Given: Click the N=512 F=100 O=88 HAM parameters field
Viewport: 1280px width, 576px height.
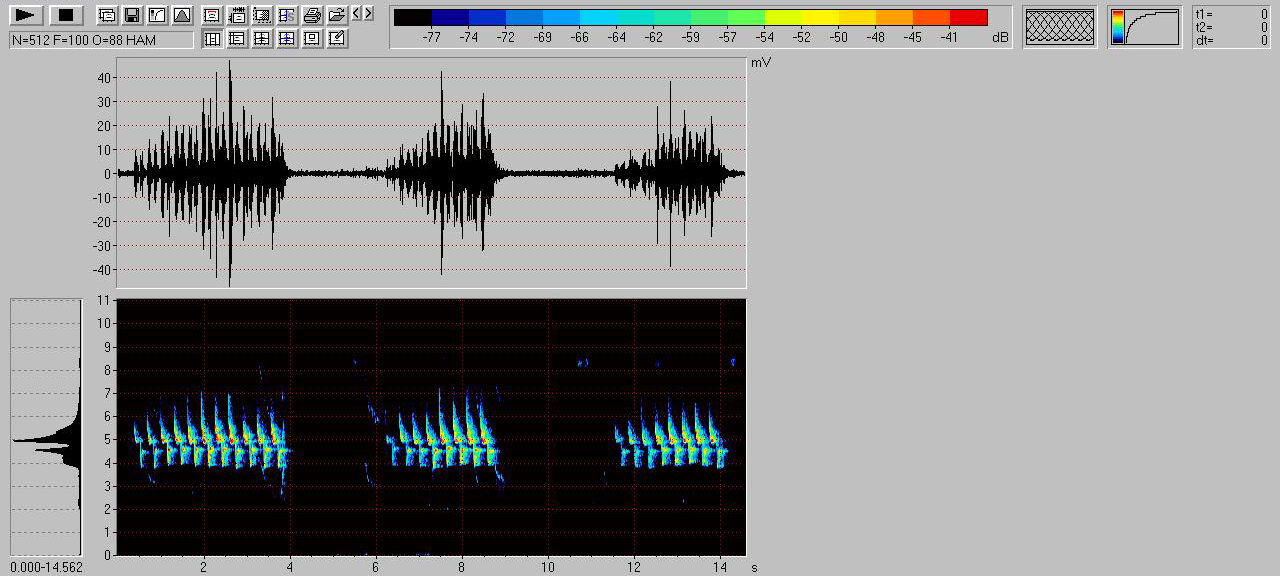Looking at the screenshot, I should point(101,40).
